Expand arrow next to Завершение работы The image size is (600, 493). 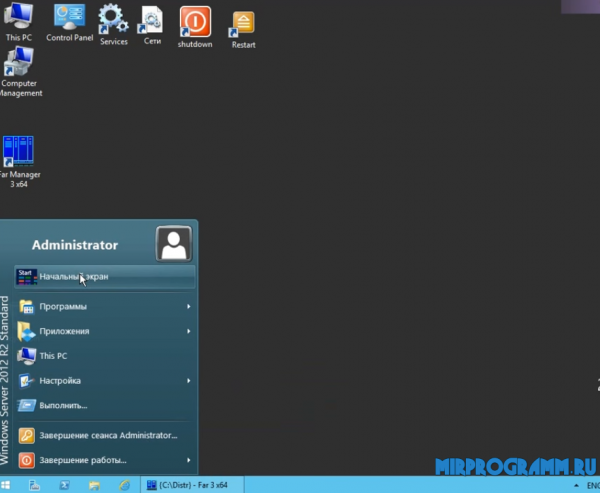pos(189,460)
